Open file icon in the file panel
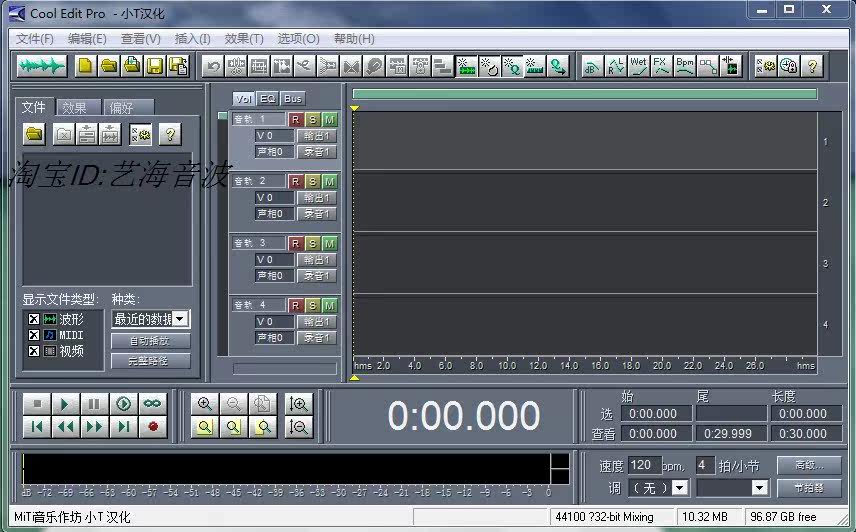 (x=34, y=134)
